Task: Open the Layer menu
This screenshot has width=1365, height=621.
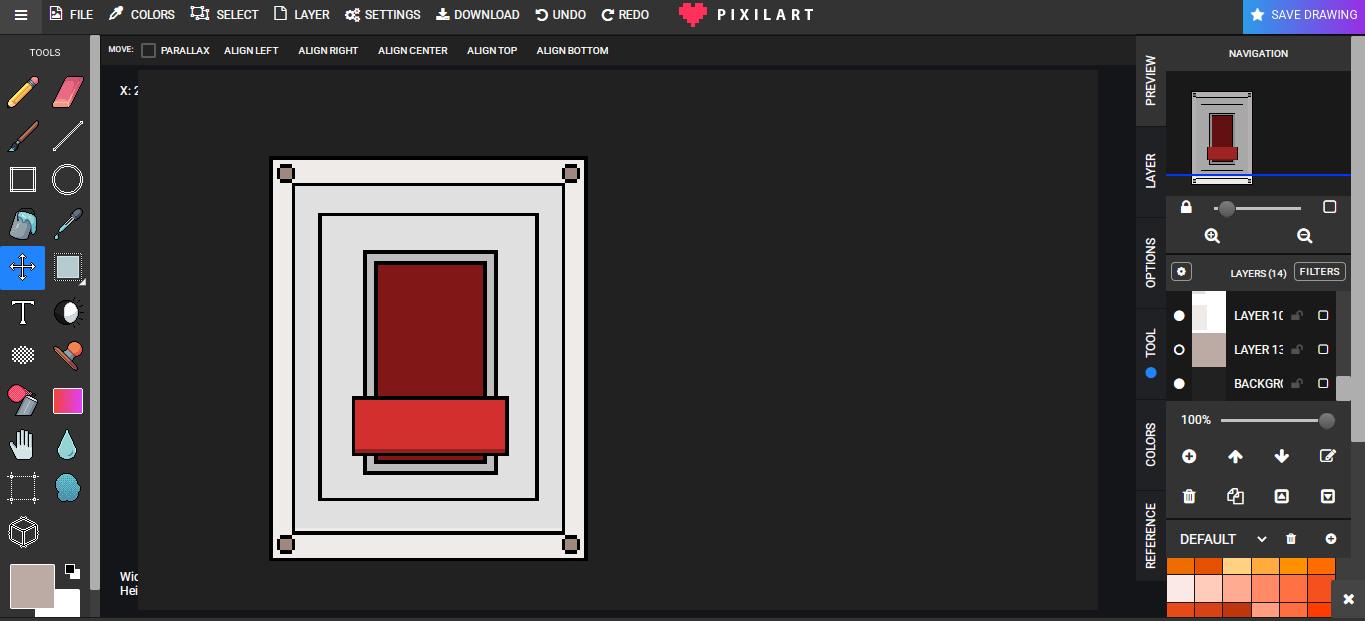Action: coord(301,15)
